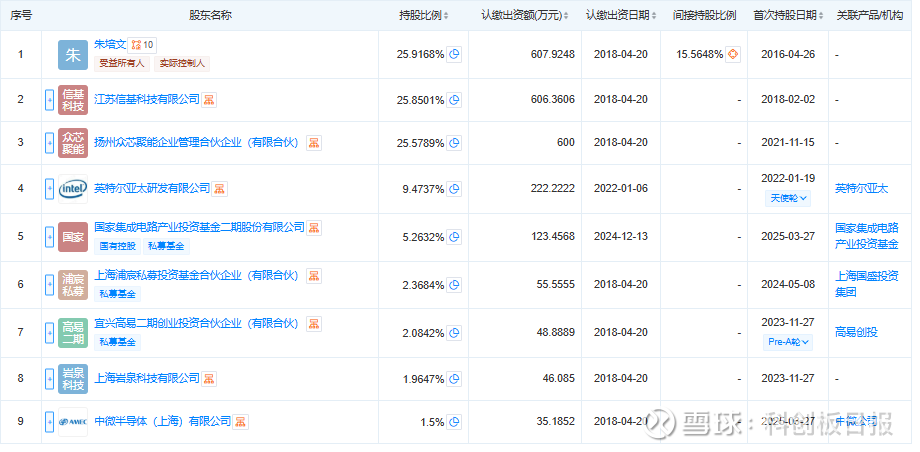Click 私募基金 tag under 上海浦宸私募投资基金
The image size is (920, 452).
click(x=117, y=294)
